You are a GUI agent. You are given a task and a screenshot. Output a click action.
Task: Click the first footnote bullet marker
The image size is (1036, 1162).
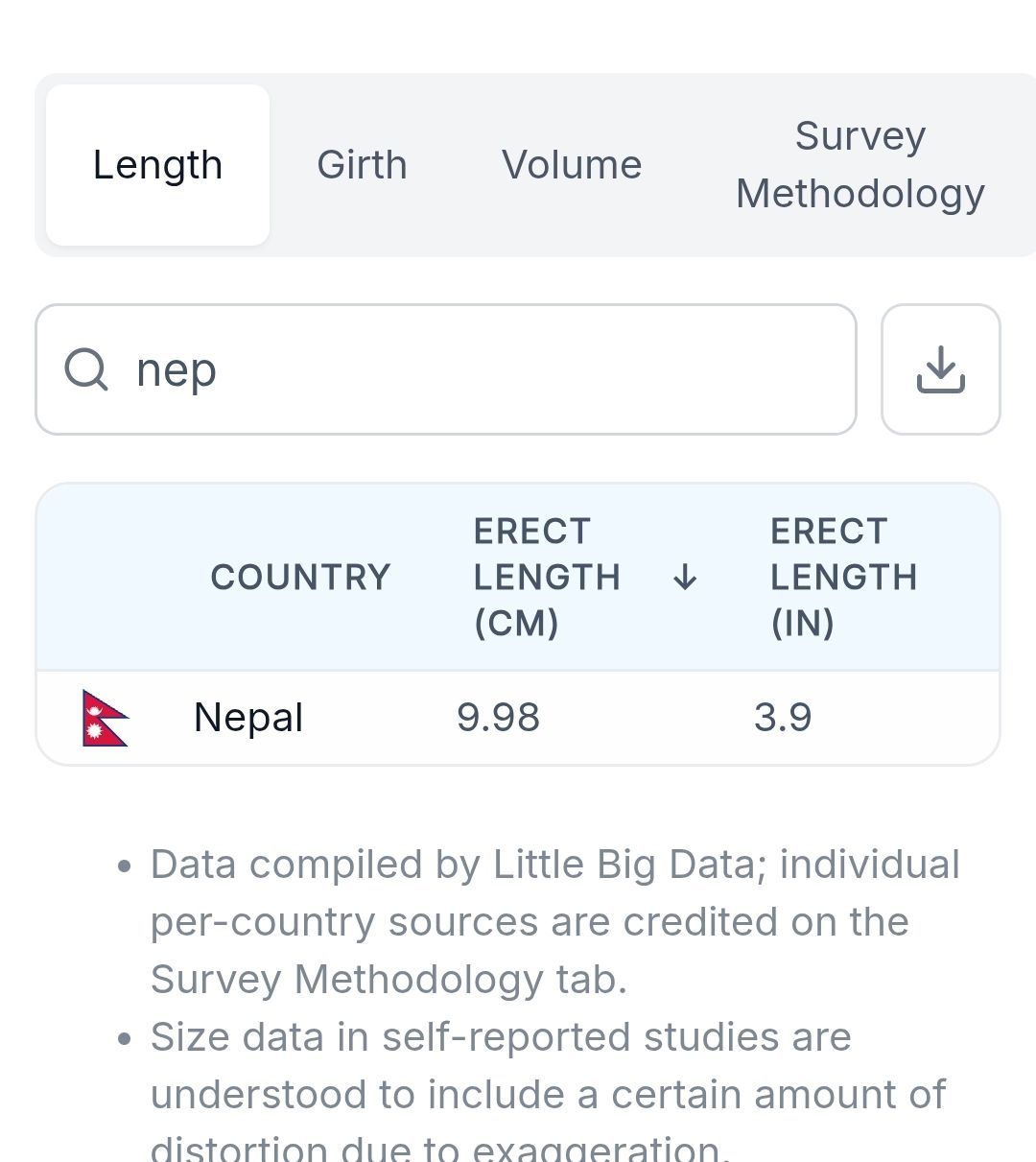124,866
